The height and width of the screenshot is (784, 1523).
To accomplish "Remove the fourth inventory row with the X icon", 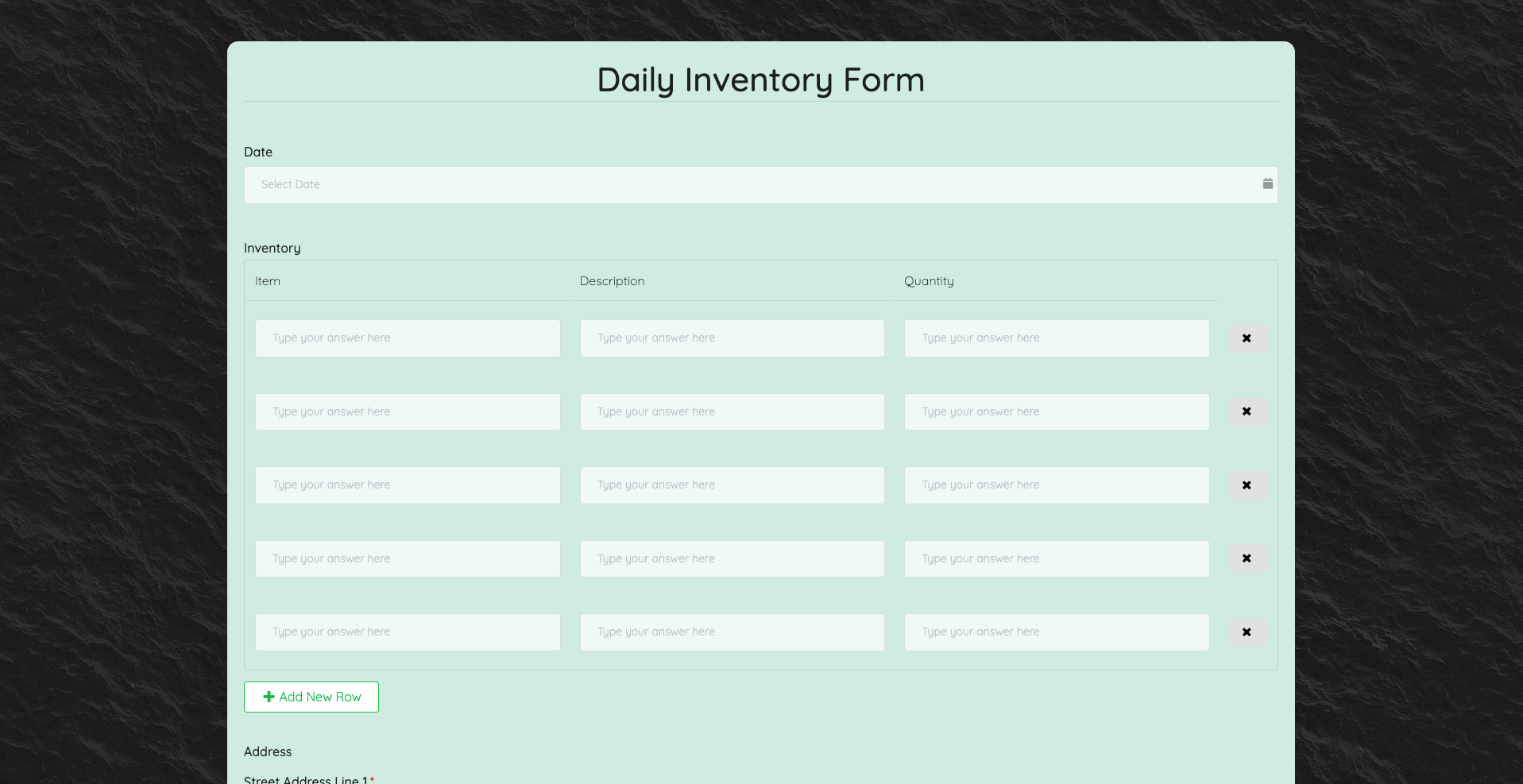I will tap(1247, 558).
